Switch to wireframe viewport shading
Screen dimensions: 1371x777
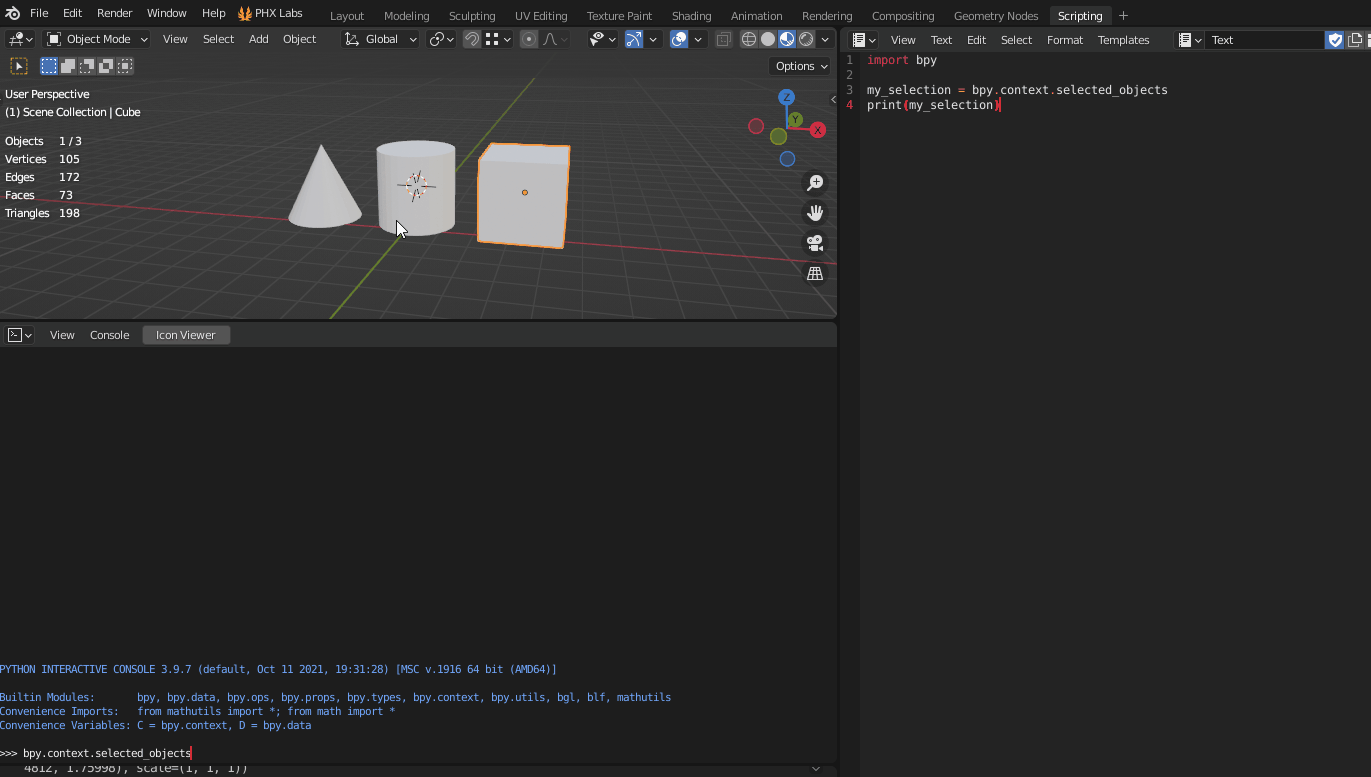point(748,39)
